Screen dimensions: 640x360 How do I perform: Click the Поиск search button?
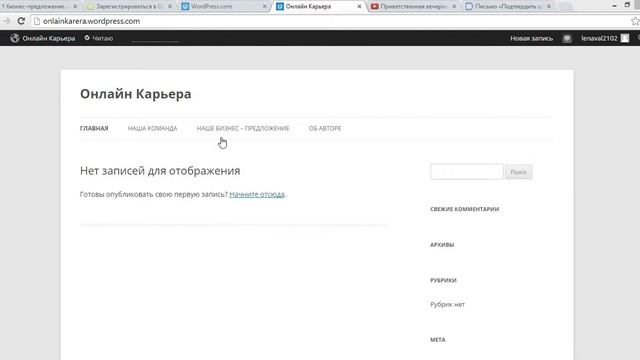tap(518, 172)
